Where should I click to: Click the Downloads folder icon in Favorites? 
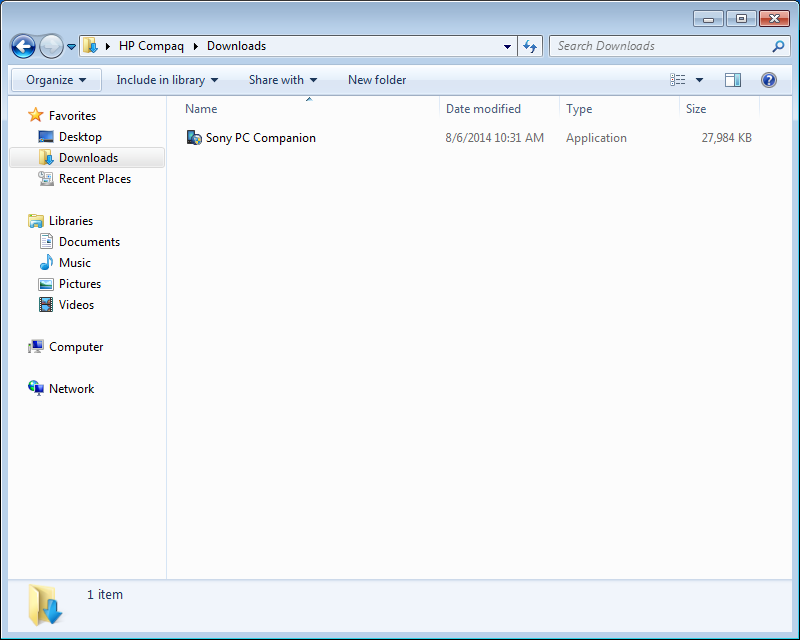[46, 158]
